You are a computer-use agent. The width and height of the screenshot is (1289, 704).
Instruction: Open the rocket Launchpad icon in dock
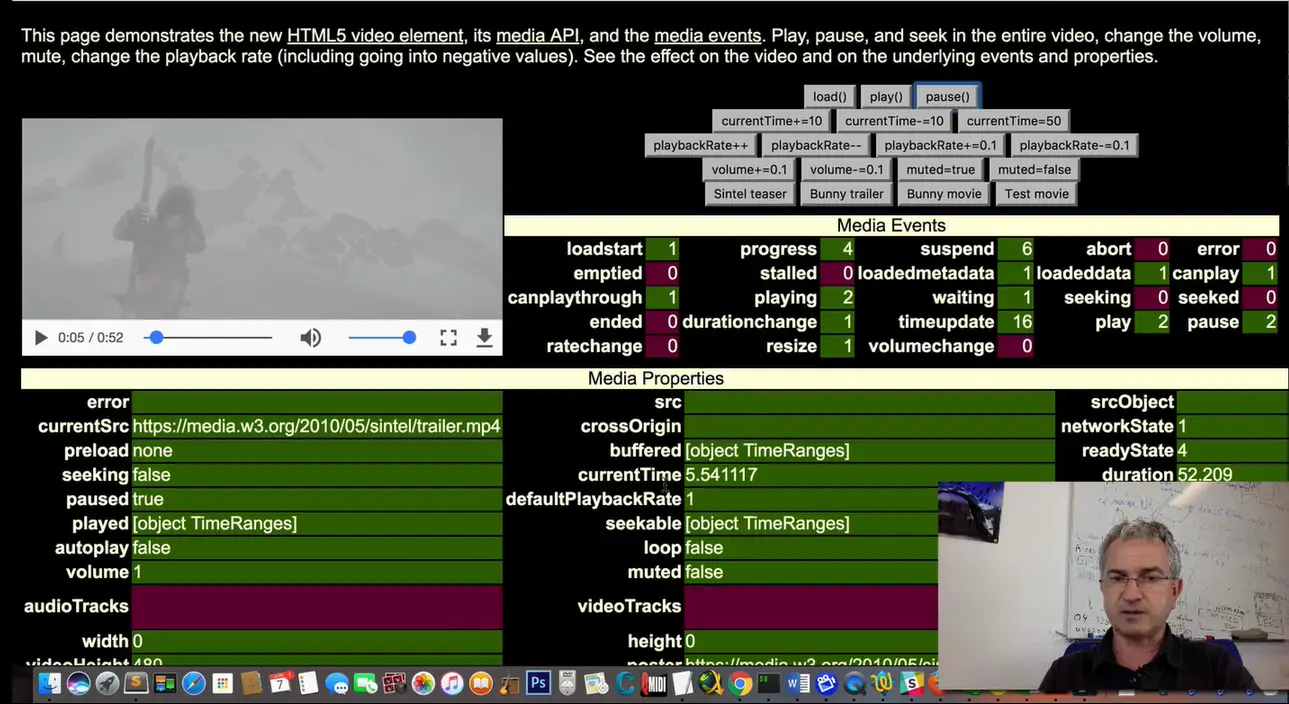click(x=107, y=684)
